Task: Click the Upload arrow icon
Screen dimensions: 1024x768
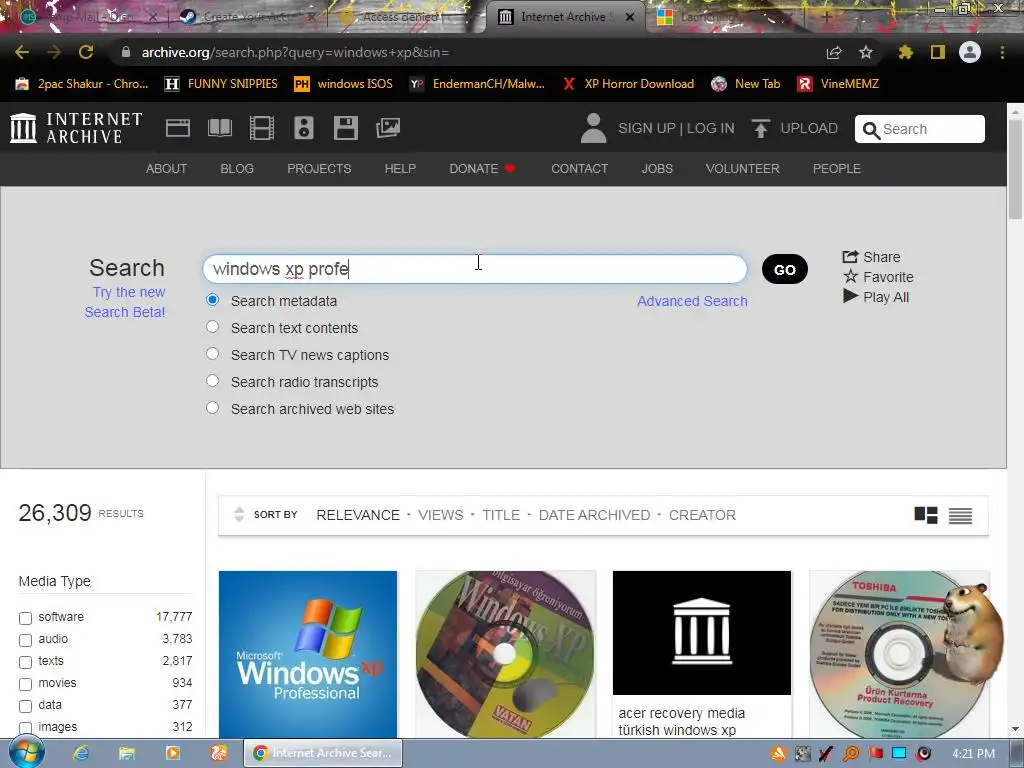Action: (x=760, y=128)
